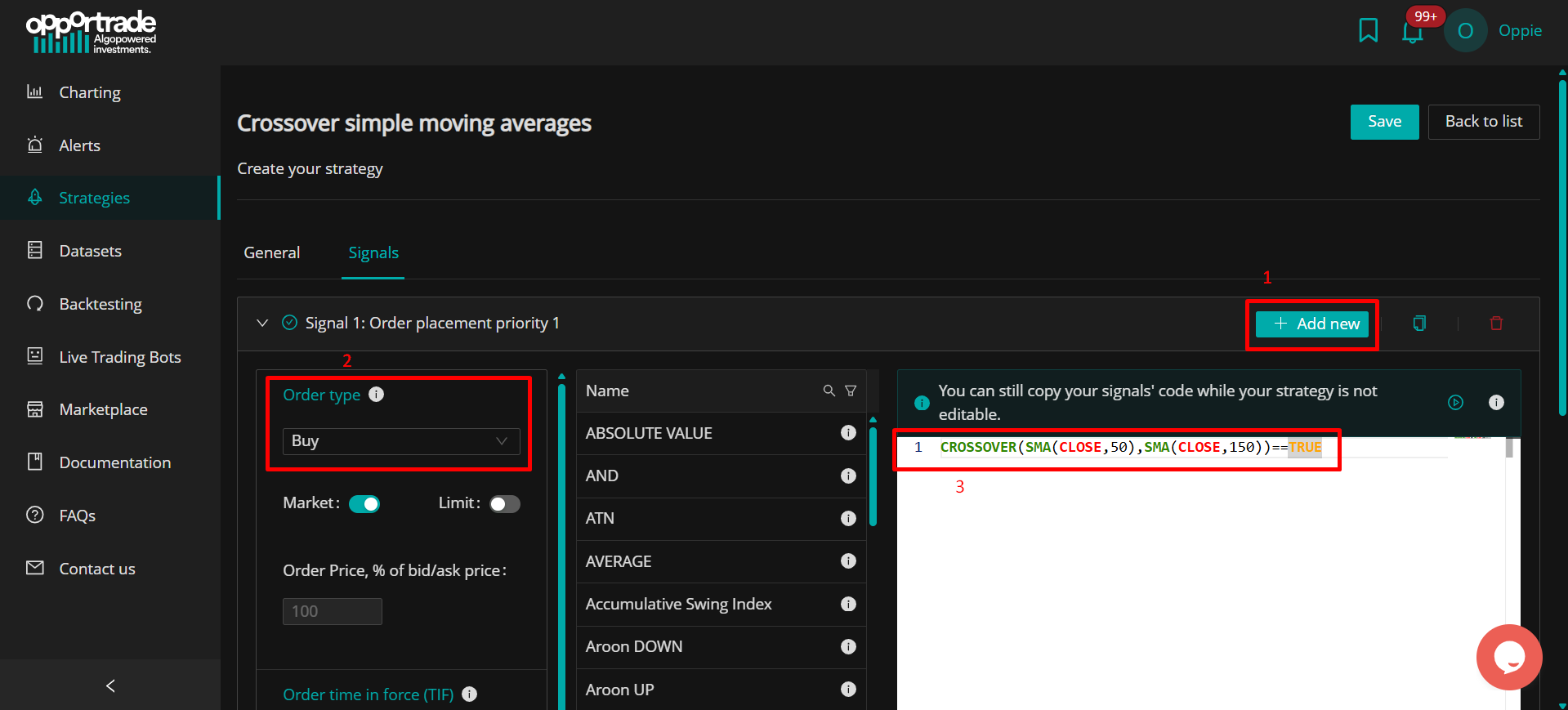Select Aroon DOWN function row
Screen dimensions: 1568x710
(x=721, y=647)
